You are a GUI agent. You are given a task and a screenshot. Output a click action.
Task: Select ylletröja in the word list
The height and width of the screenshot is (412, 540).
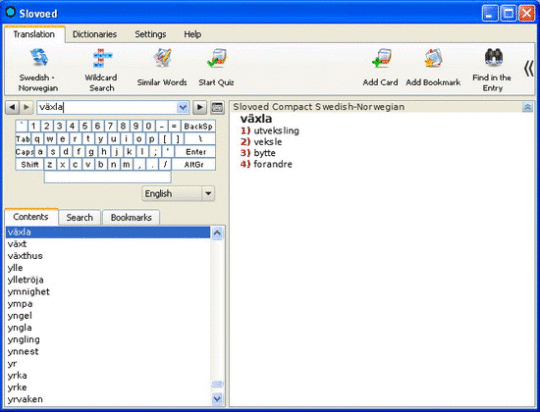coord(107,280)
